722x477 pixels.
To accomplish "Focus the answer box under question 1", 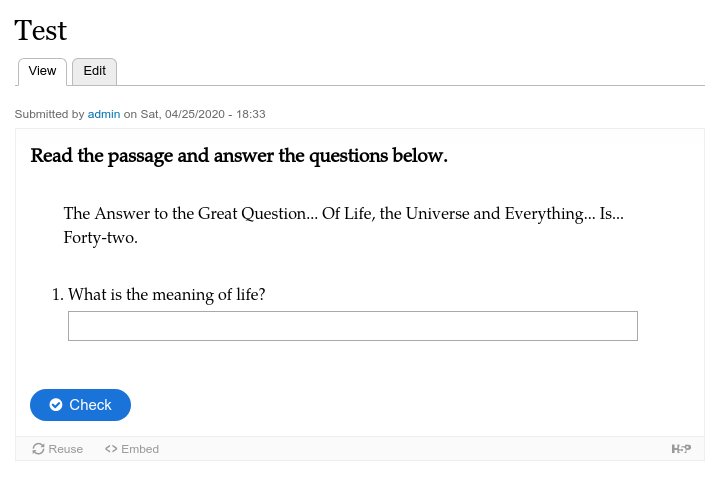I will tap(353, 326).
